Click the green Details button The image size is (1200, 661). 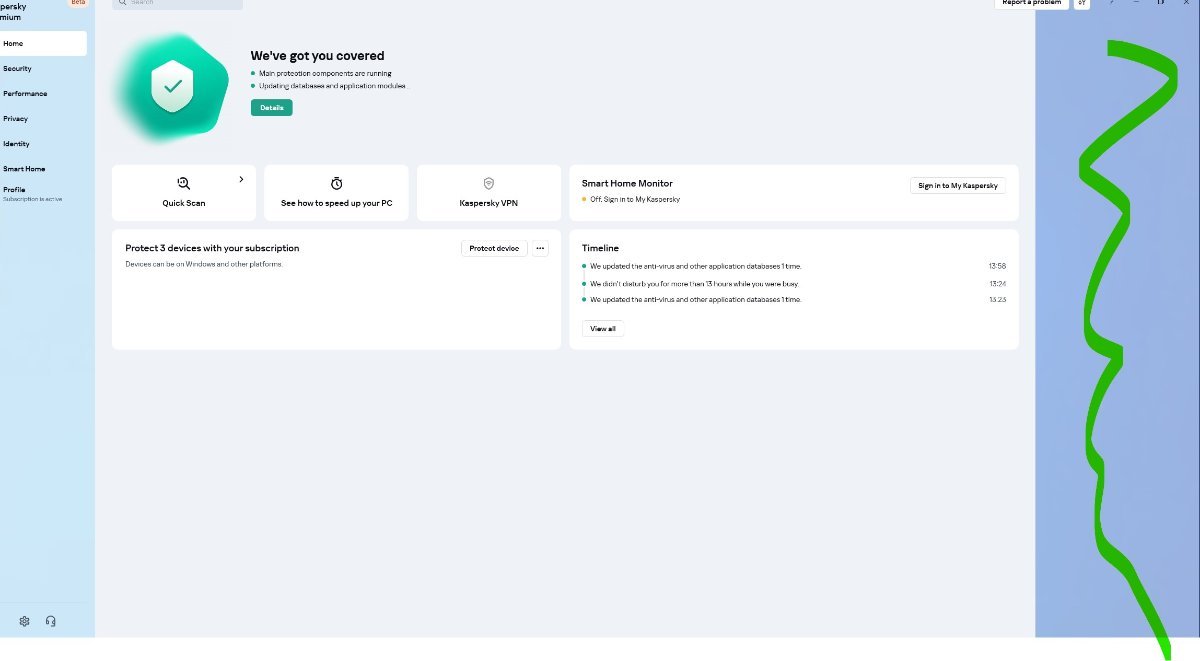pos(272,107)
